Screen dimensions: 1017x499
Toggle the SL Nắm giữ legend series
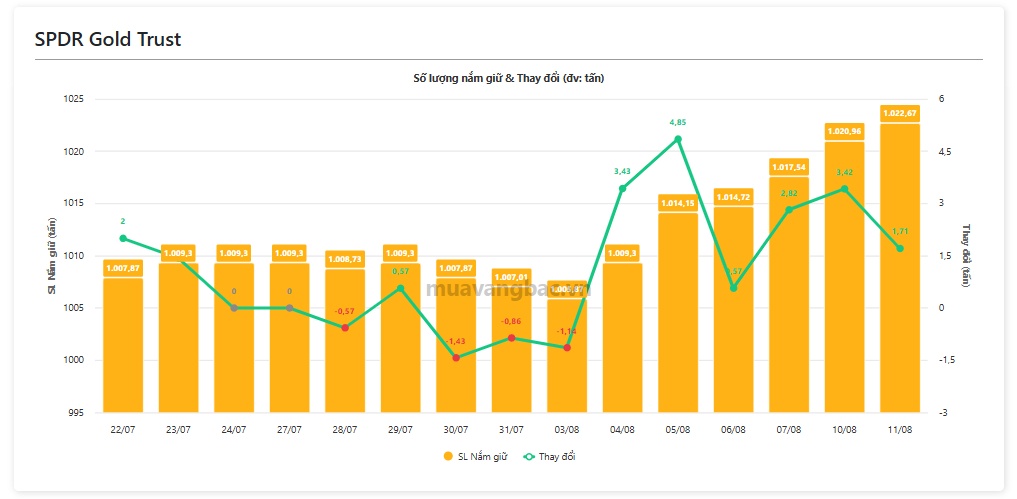[475, 456]
